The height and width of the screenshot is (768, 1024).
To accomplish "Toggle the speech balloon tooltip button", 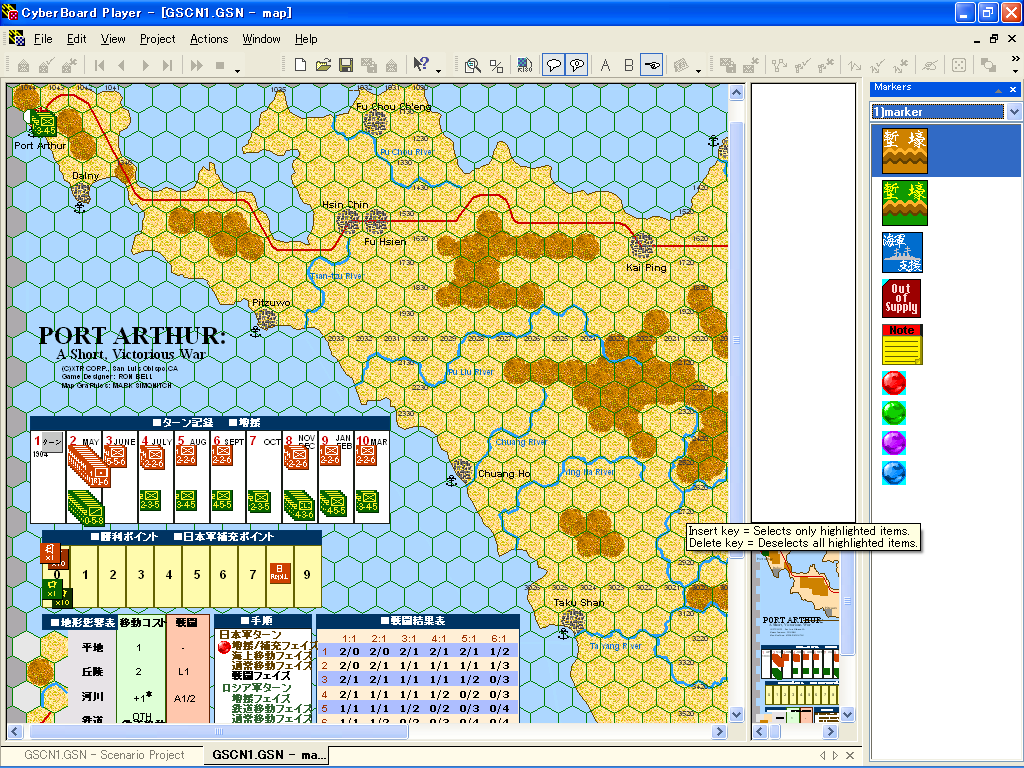I will 553,65.
